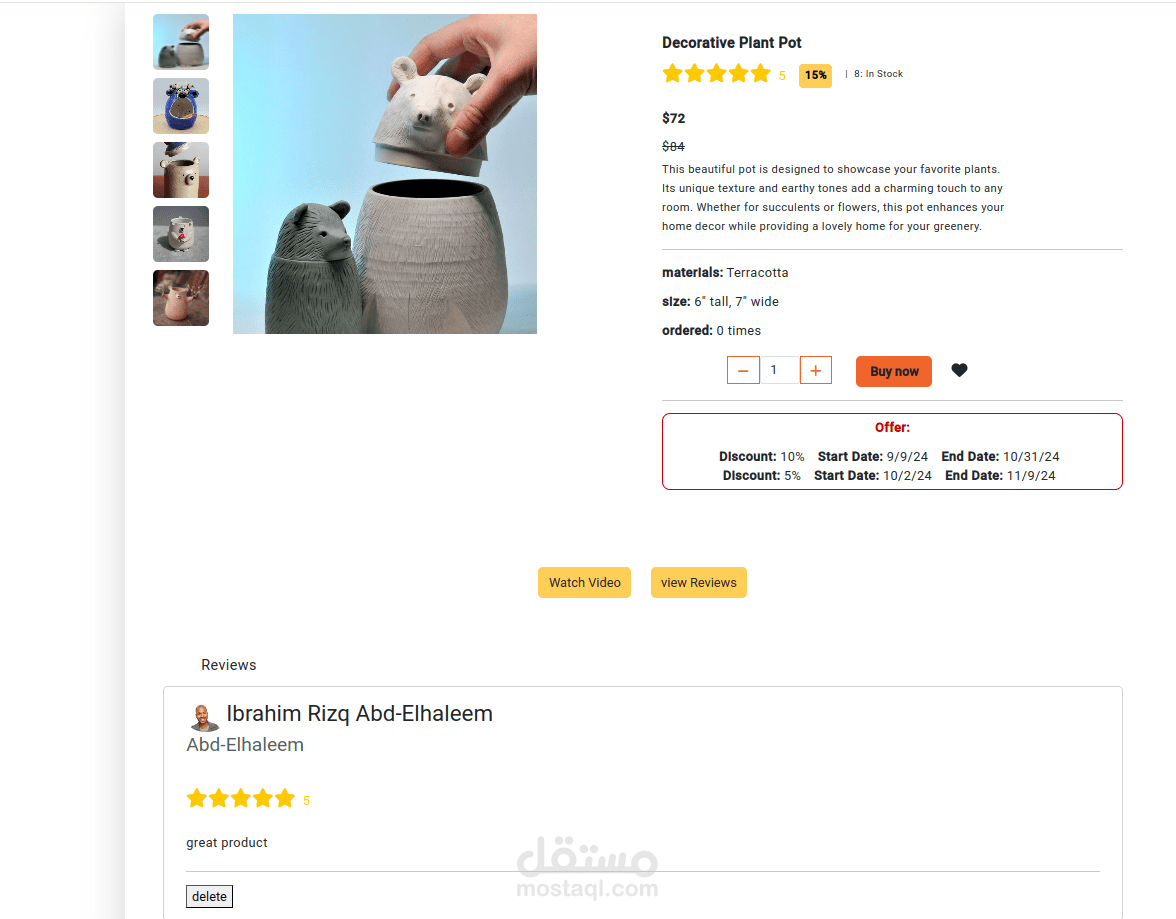
Task: Open the Watch Video button
Action: [x=584, y=582]
